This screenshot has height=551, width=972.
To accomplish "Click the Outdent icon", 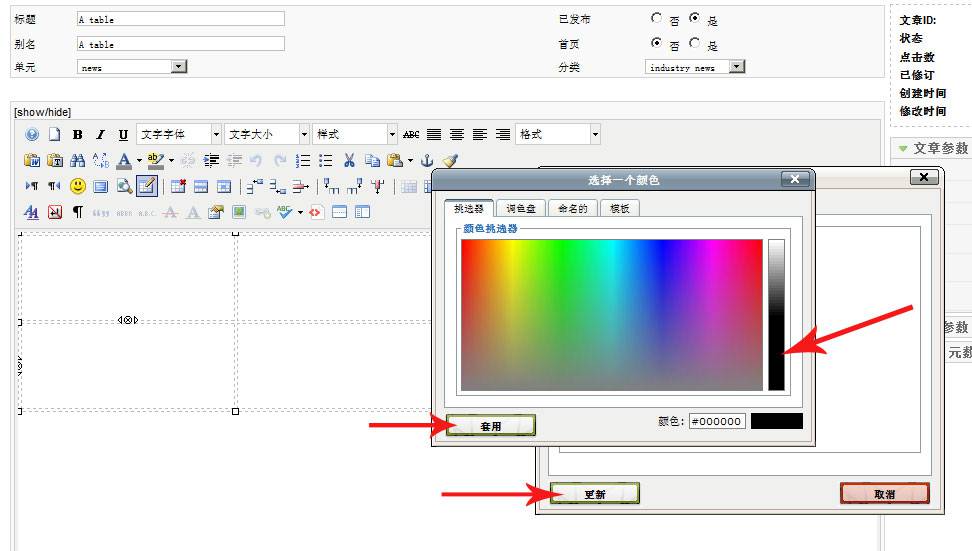I will coord(234,161).
